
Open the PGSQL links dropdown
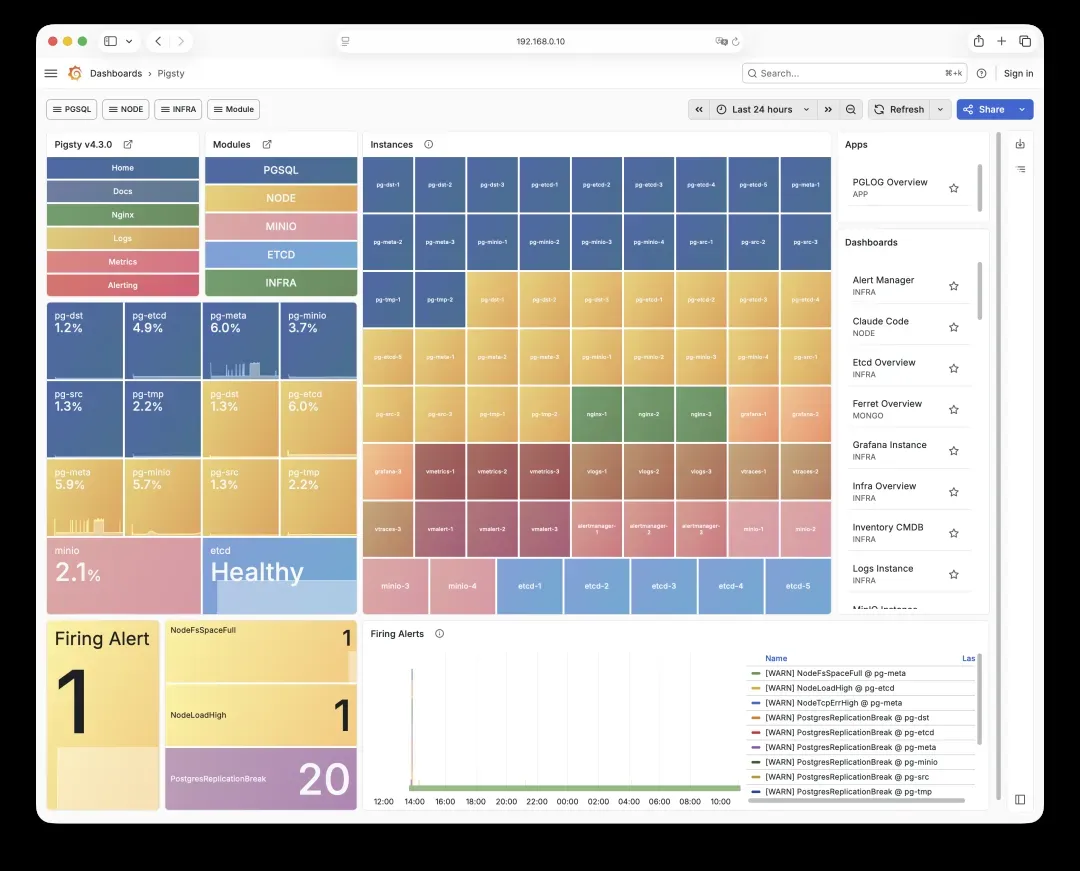click(72, 109)
